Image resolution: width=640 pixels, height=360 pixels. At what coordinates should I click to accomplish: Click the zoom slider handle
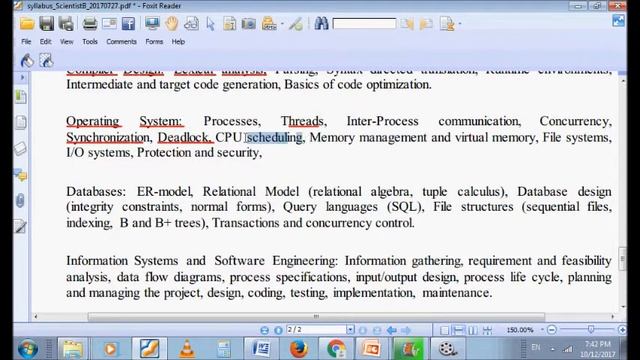[x=591, y=329]
